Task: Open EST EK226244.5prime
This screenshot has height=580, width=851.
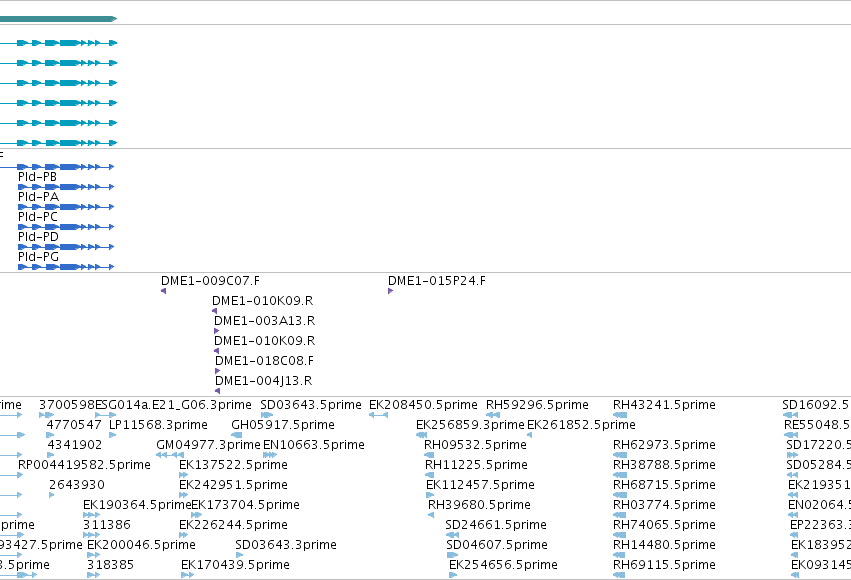Action: click(x=233, y=525)
